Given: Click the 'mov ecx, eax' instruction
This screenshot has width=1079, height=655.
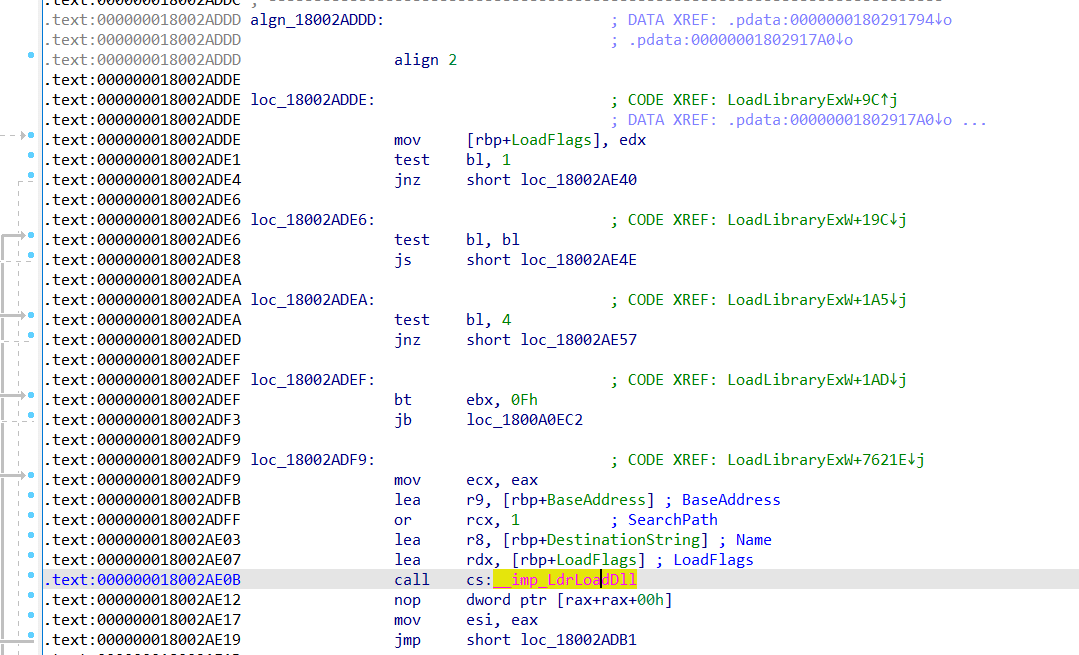Looking at the screenshot, I should coord(466,479).
